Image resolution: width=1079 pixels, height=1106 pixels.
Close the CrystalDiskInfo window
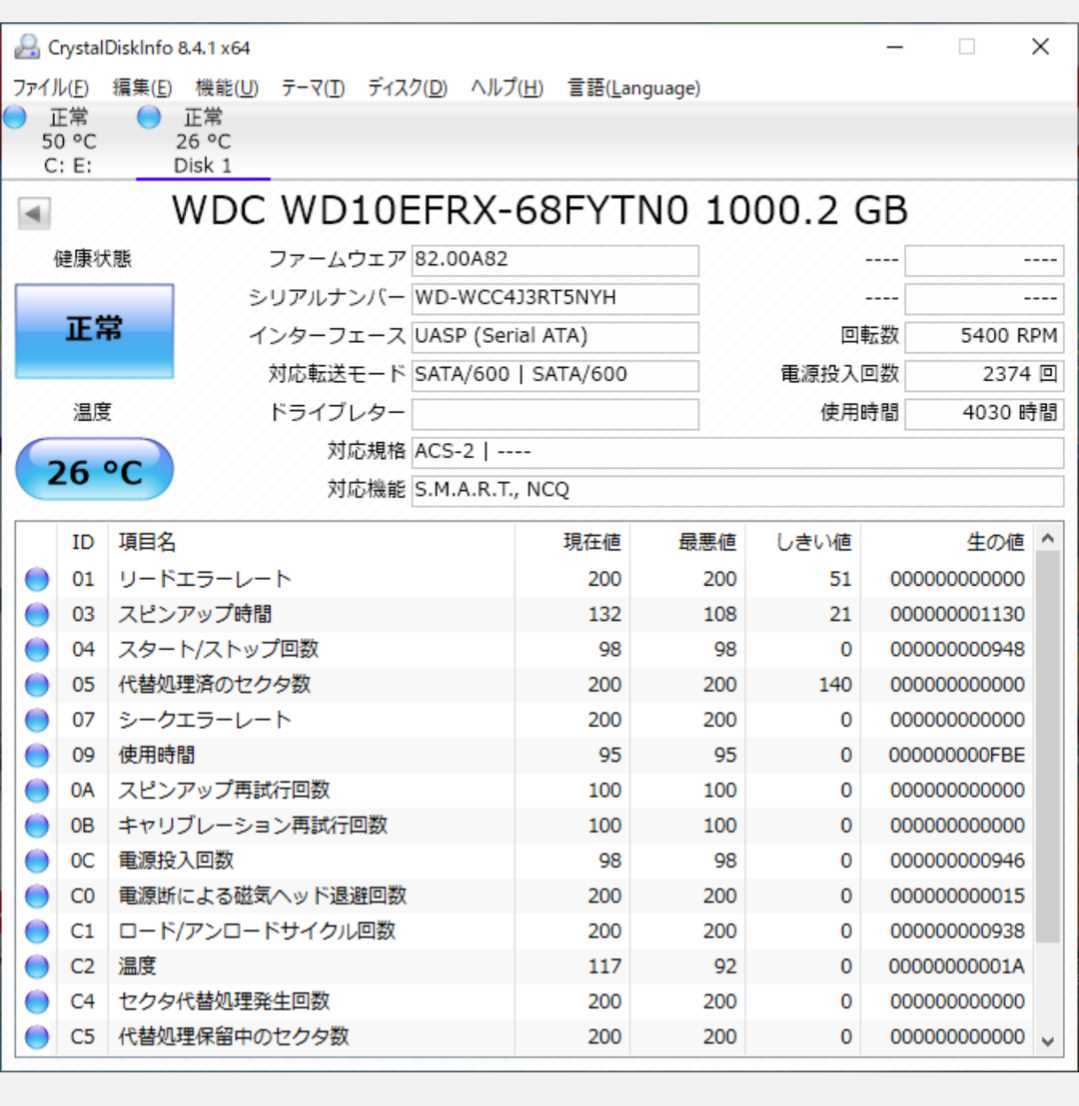pyautogui.click(x=1040, y=47)
